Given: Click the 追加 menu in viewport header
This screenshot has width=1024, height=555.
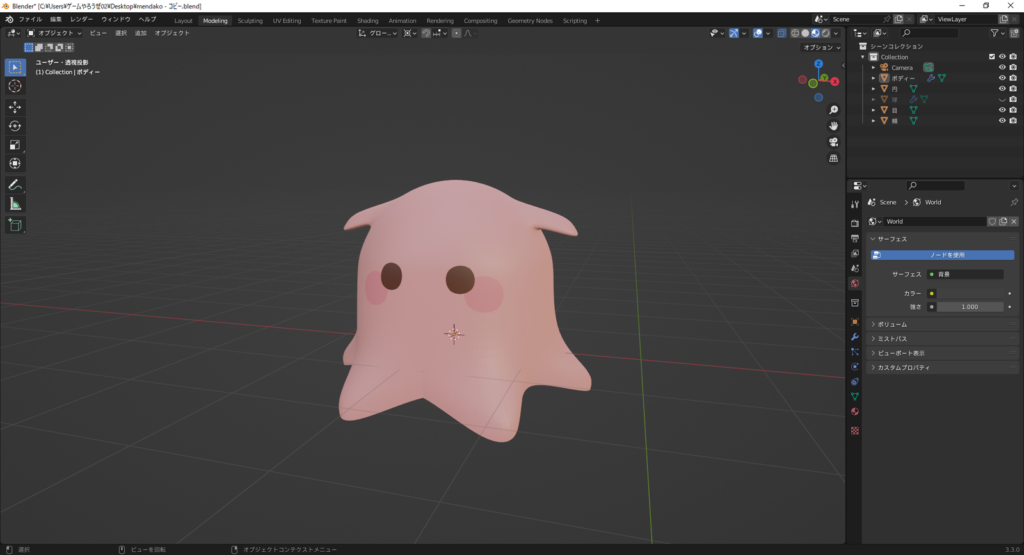Looking at the screenshot, I should (x=141, y=33).
